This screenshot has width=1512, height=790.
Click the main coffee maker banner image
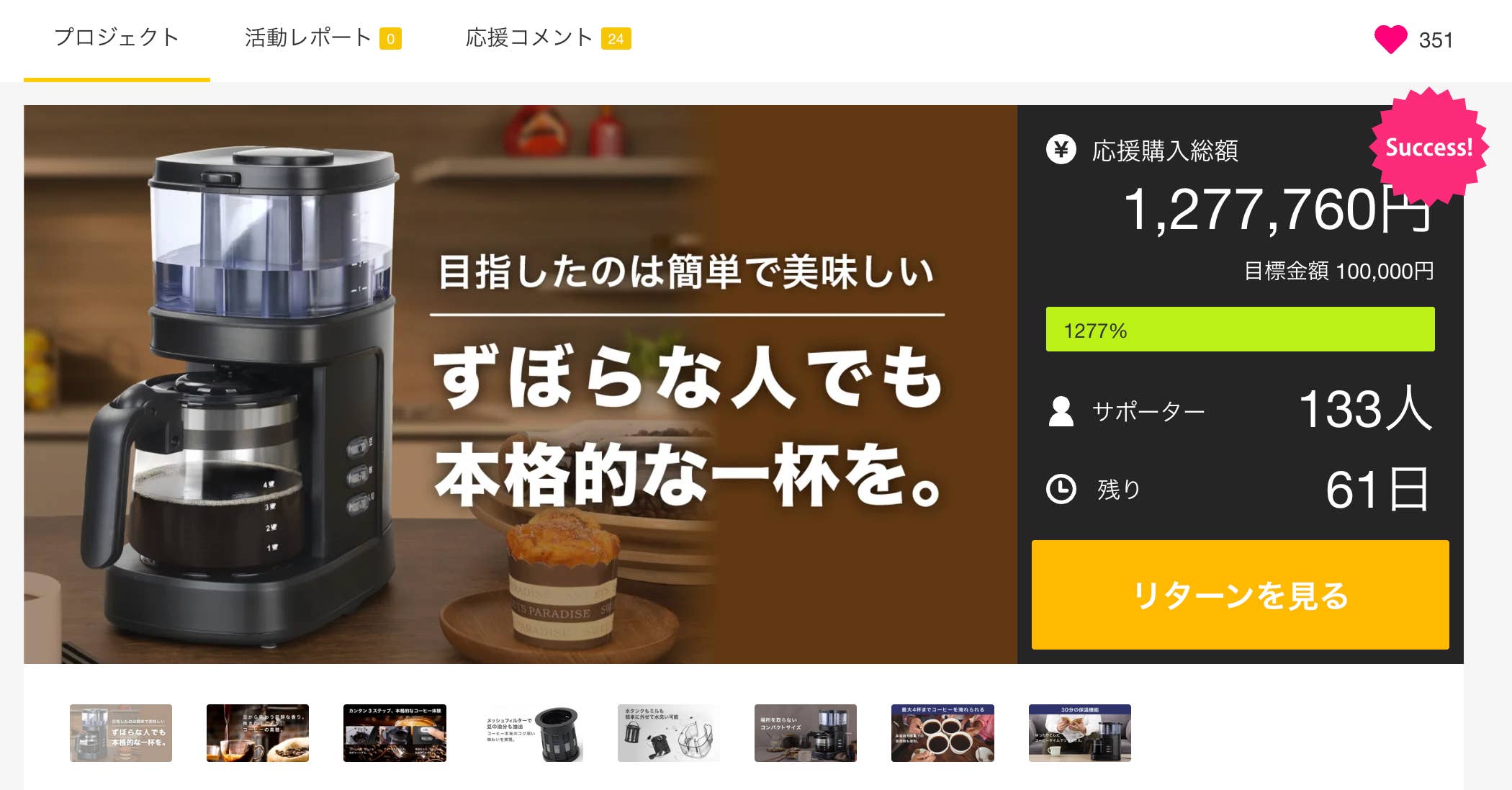point(520,385)
